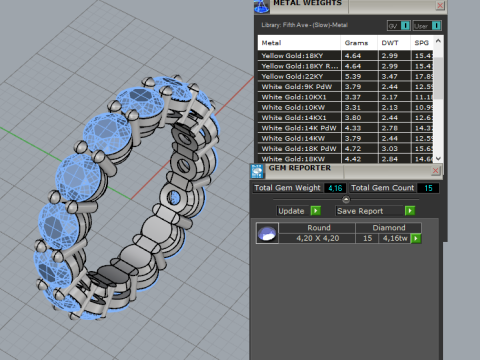Close the Gem Reporter panel
Screen dimensions: 480x360
pyautogui.click(x=435, y=171)
